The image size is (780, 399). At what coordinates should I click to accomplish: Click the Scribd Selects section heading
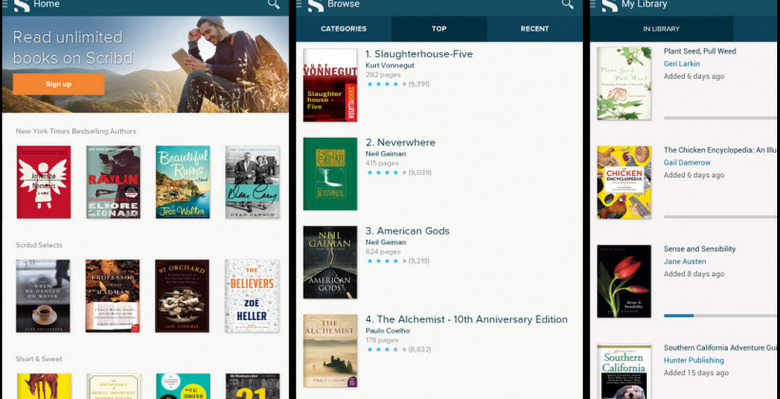click(x=39, y=245)
